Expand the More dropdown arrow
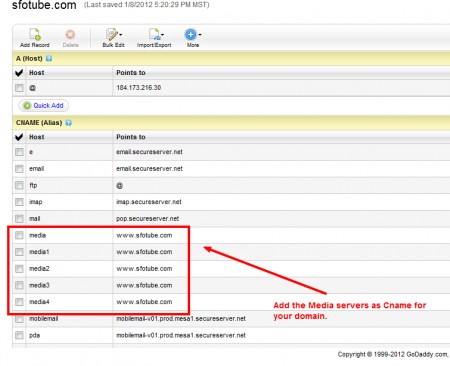The width and height of the screenshot is (450, 366). coord(199,35)
